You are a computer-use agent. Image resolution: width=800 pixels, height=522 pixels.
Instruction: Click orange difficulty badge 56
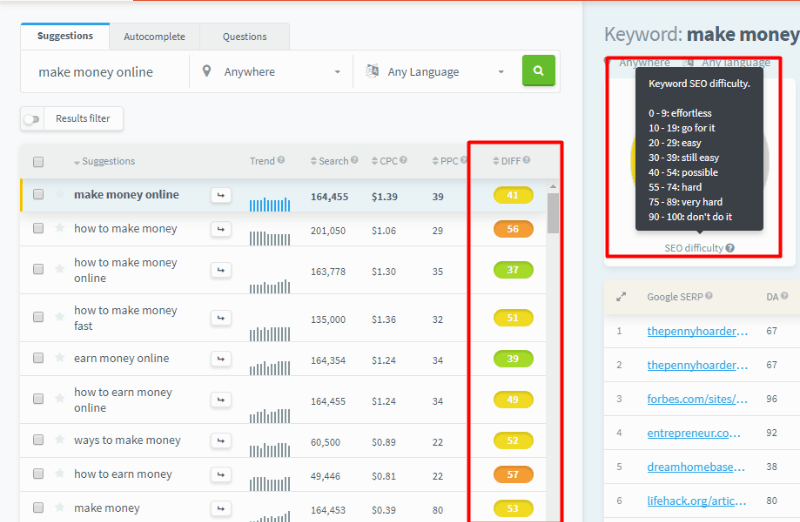[513, 229]
